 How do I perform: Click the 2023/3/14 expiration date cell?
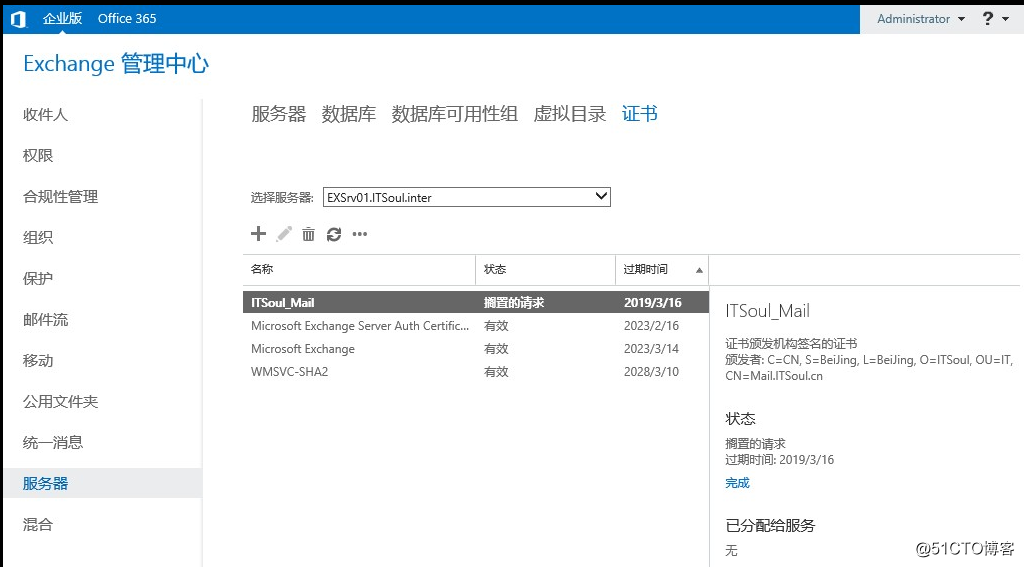click(x=651, y=349)
